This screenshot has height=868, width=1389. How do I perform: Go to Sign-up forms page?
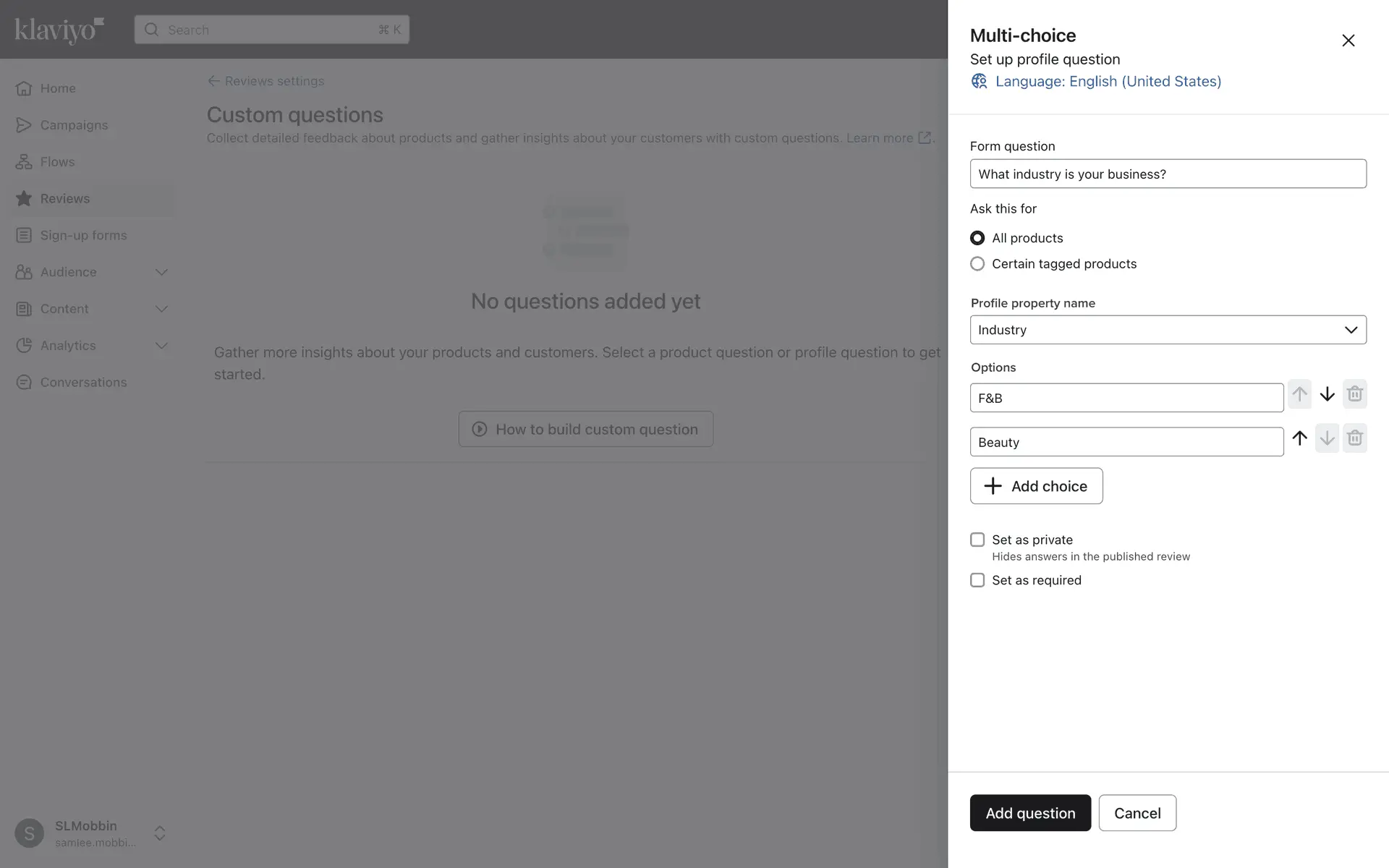[83, 235]
